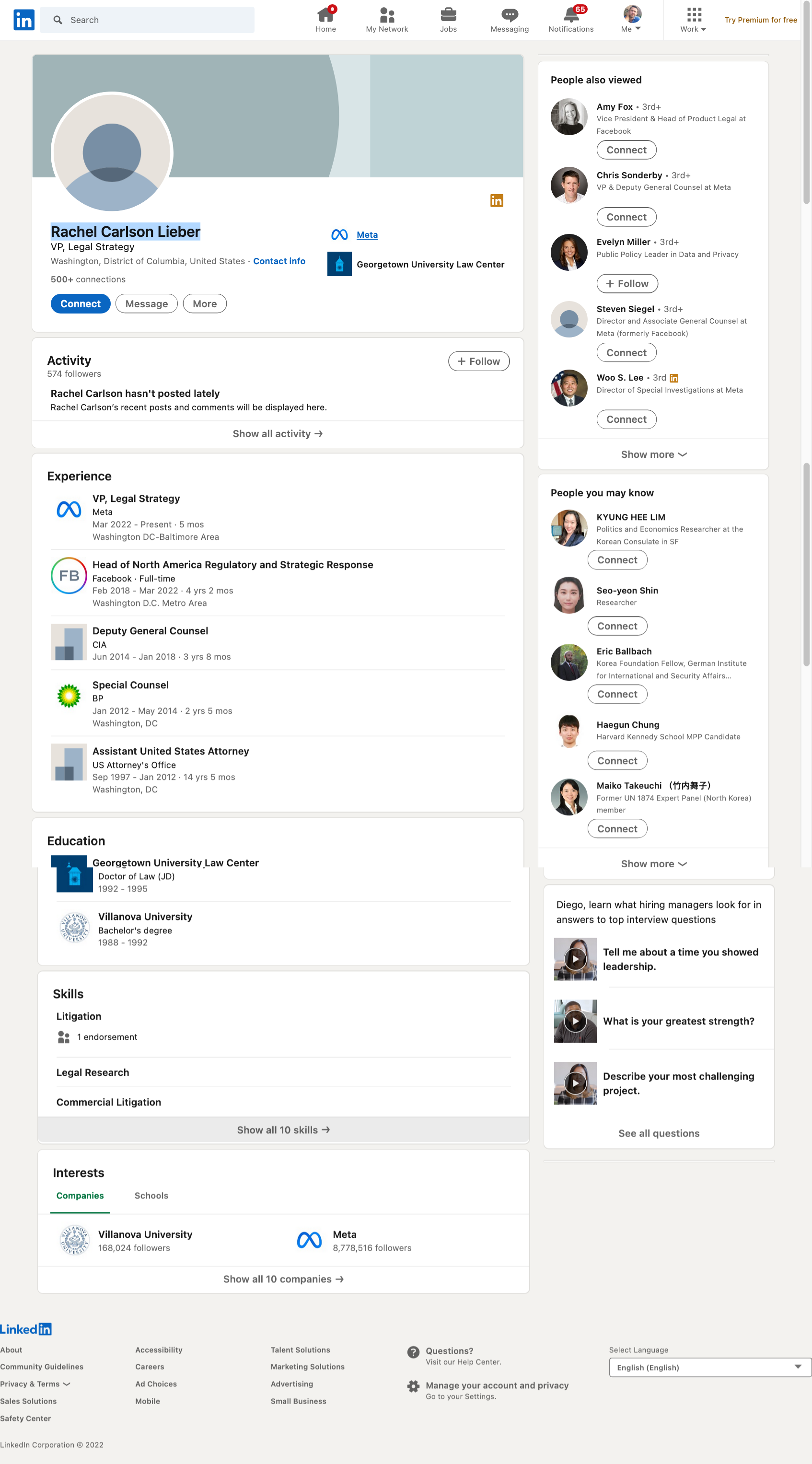Click Villanova University seal in Interests
Viewport: 812px width, 1464px height.
(74, 1241)
